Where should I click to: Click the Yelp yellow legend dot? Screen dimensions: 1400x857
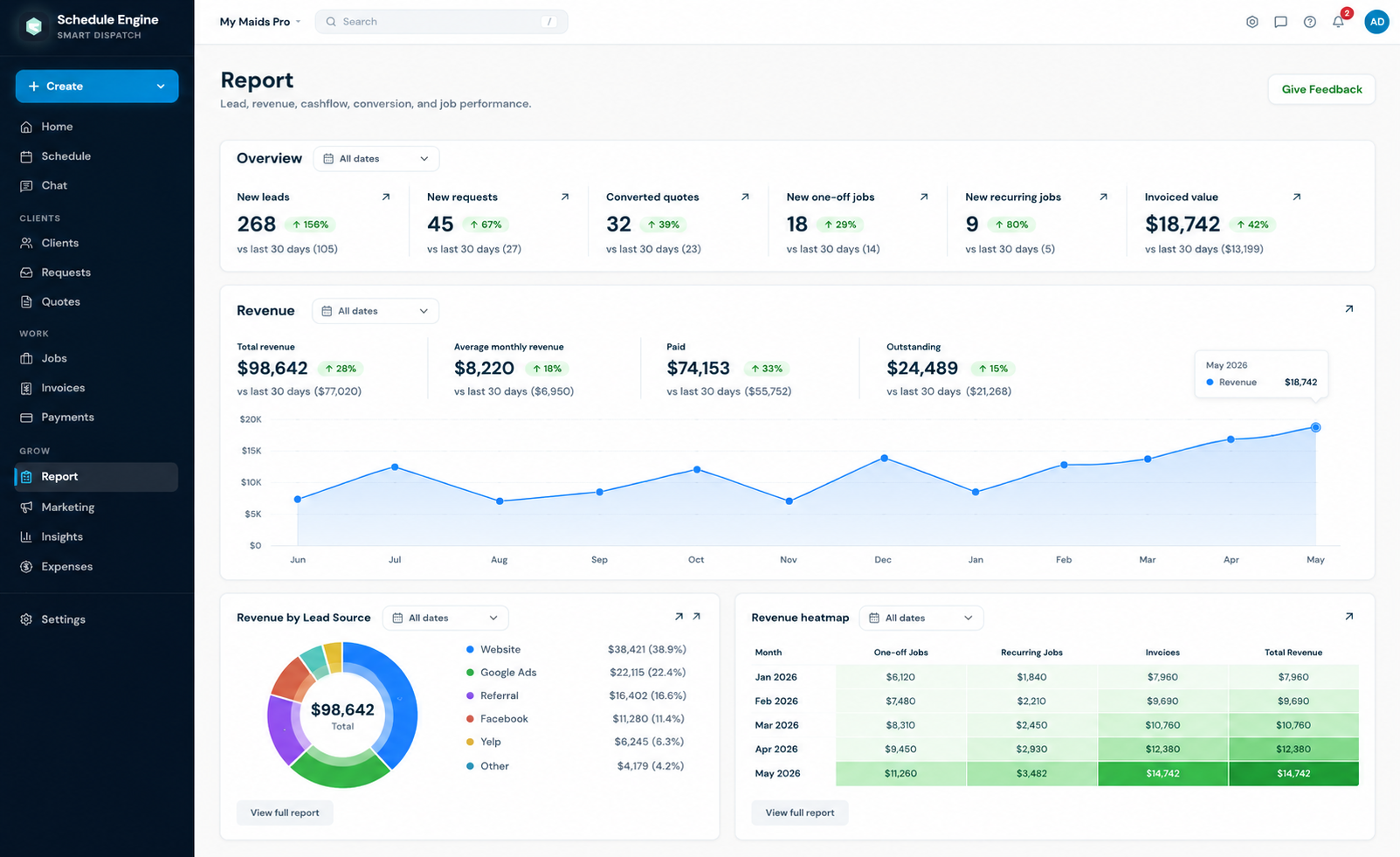click(470, 742)
